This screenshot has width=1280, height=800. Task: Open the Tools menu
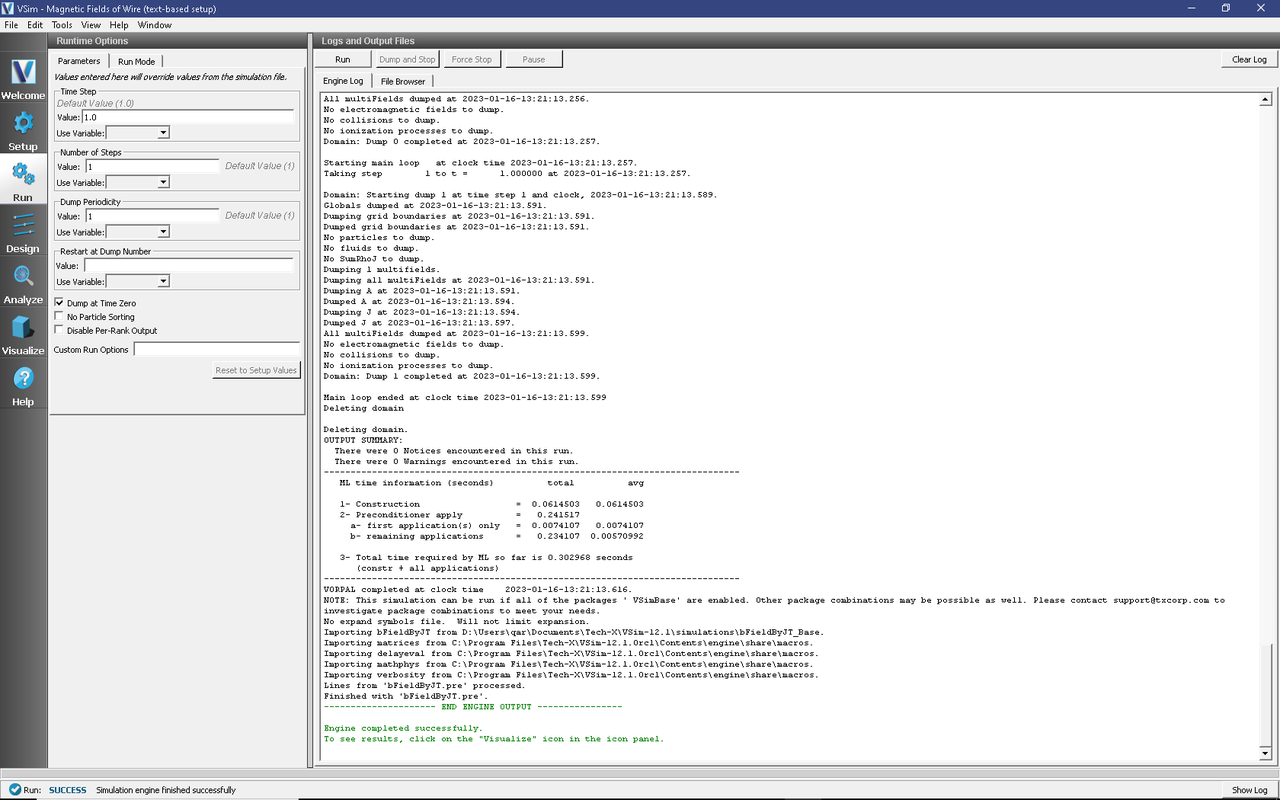point(62,24)
